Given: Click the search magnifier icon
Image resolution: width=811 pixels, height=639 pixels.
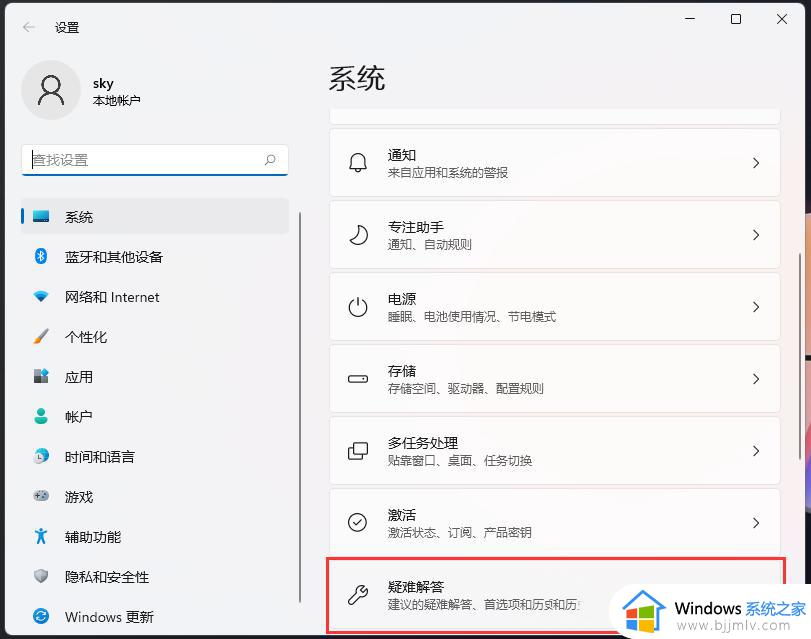Looking at the screenshot, I should click(270, 160).
